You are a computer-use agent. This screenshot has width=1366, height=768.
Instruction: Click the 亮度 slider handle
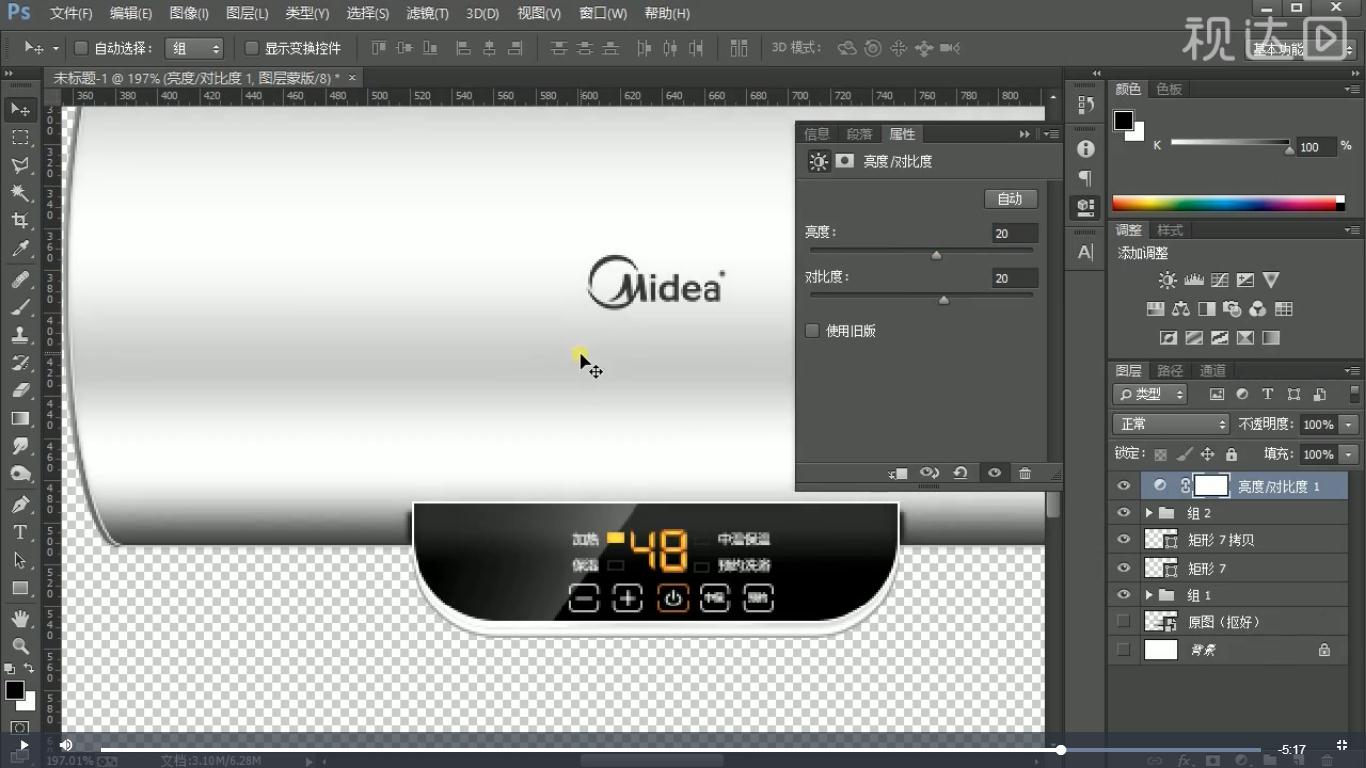936,255
